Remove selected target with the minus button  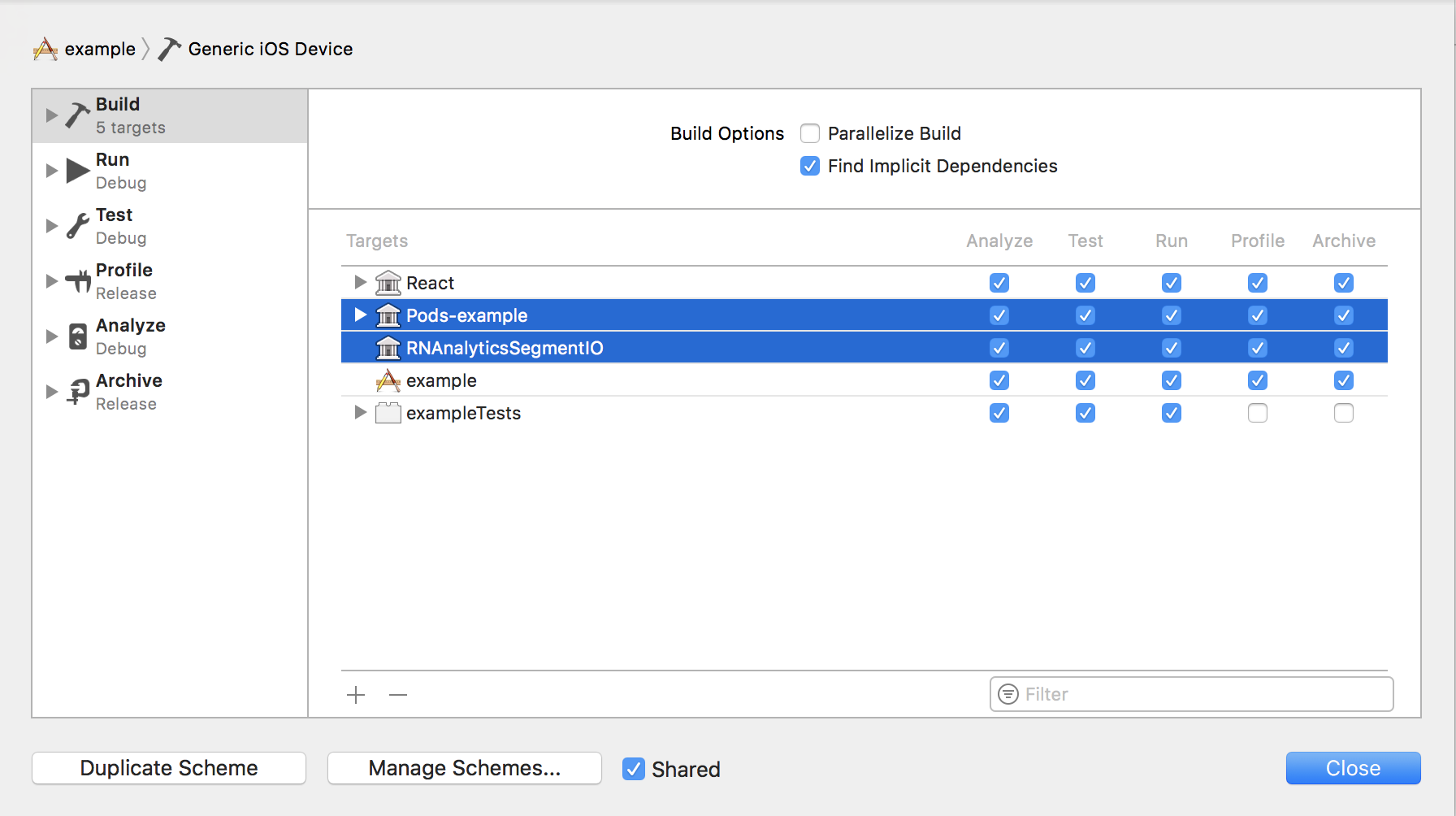click(x=398, y=695)
